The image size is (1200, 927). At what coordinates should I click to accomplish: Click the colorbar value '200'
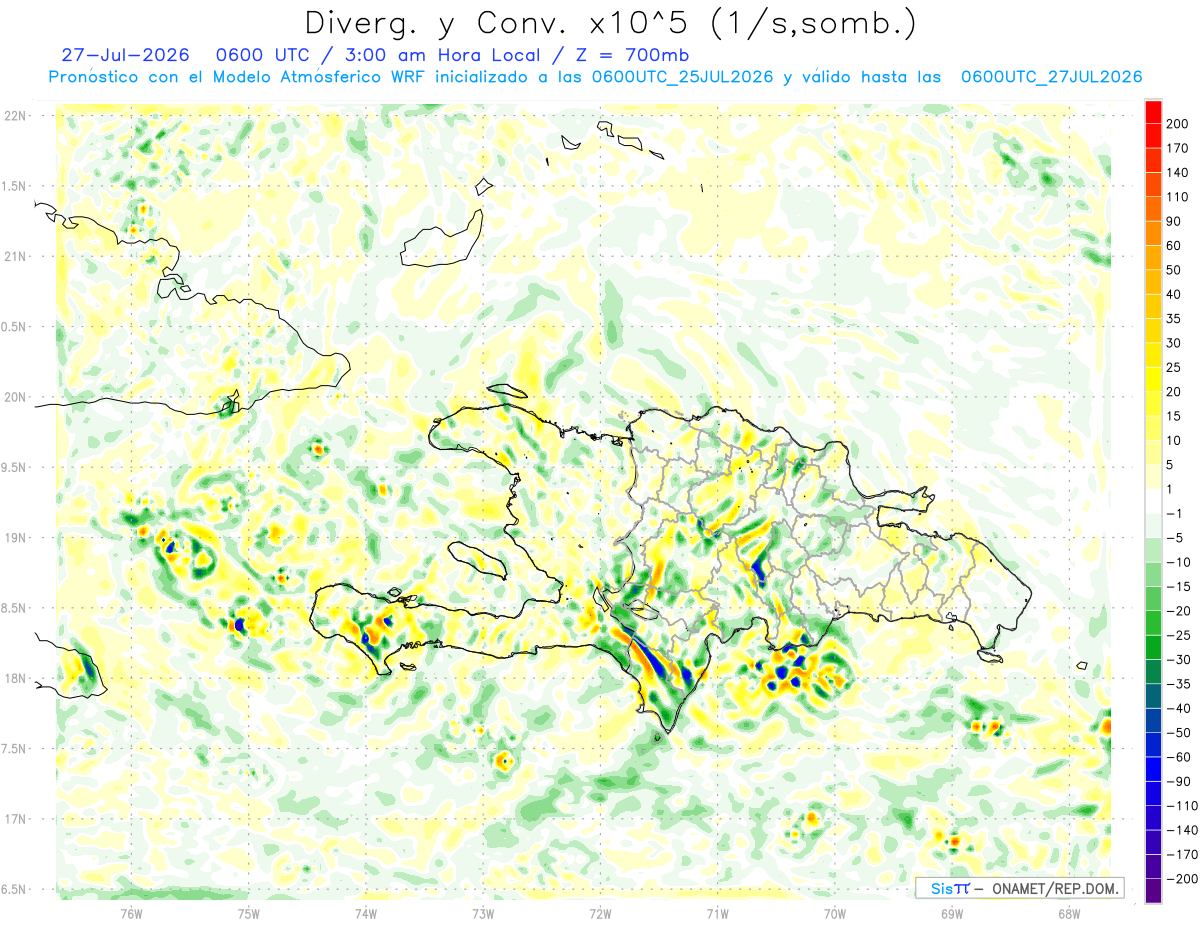click(1178, 125)
